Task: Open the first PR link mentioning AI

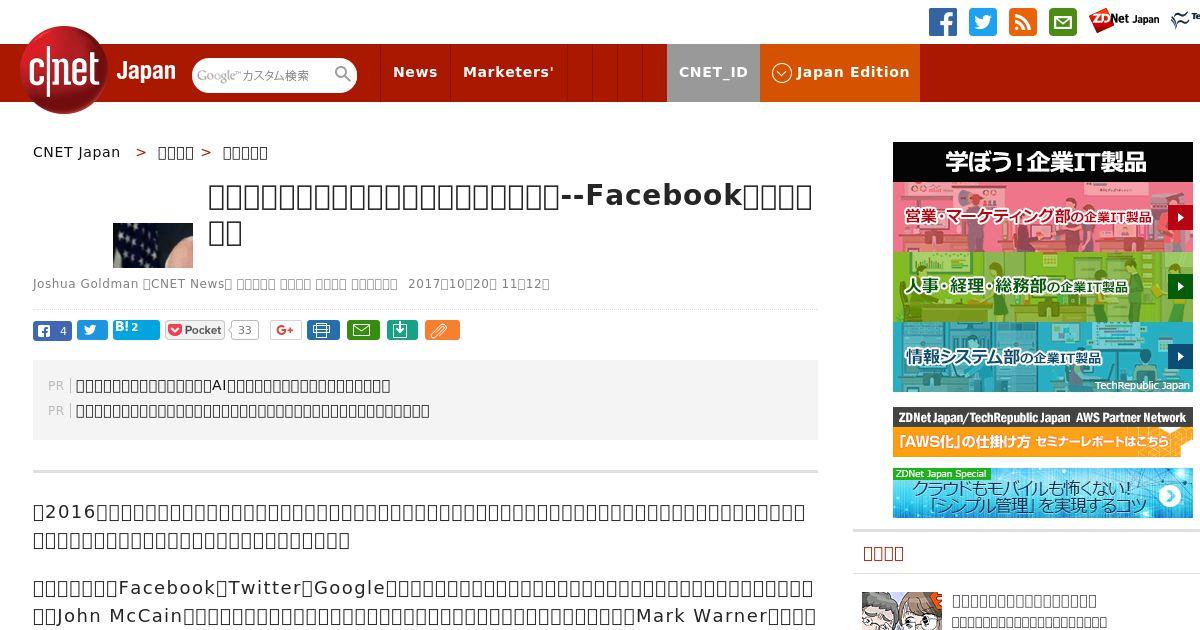Action: point(233,385)
